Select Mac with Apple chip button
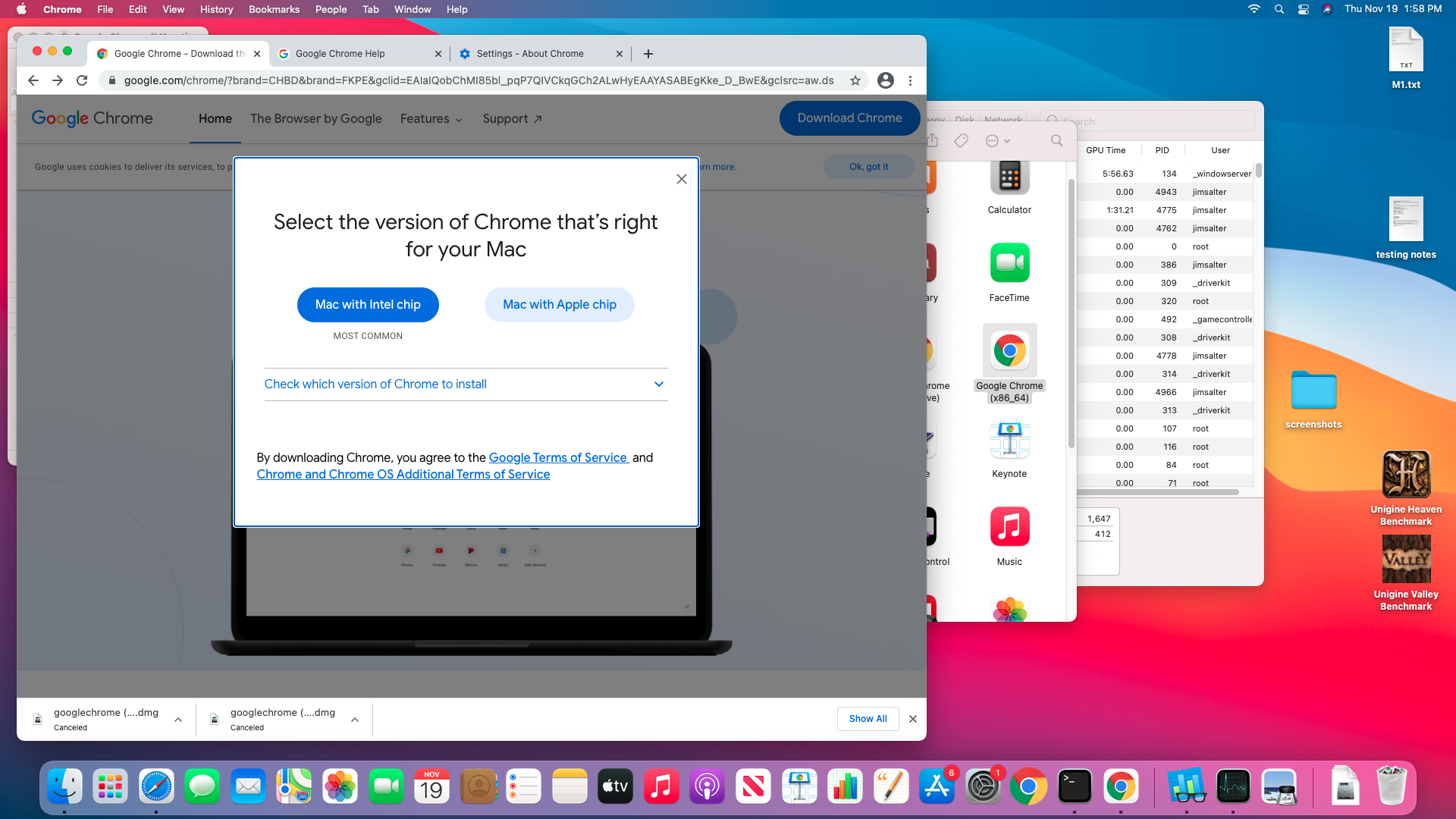1456x819 pixels. 559,304
